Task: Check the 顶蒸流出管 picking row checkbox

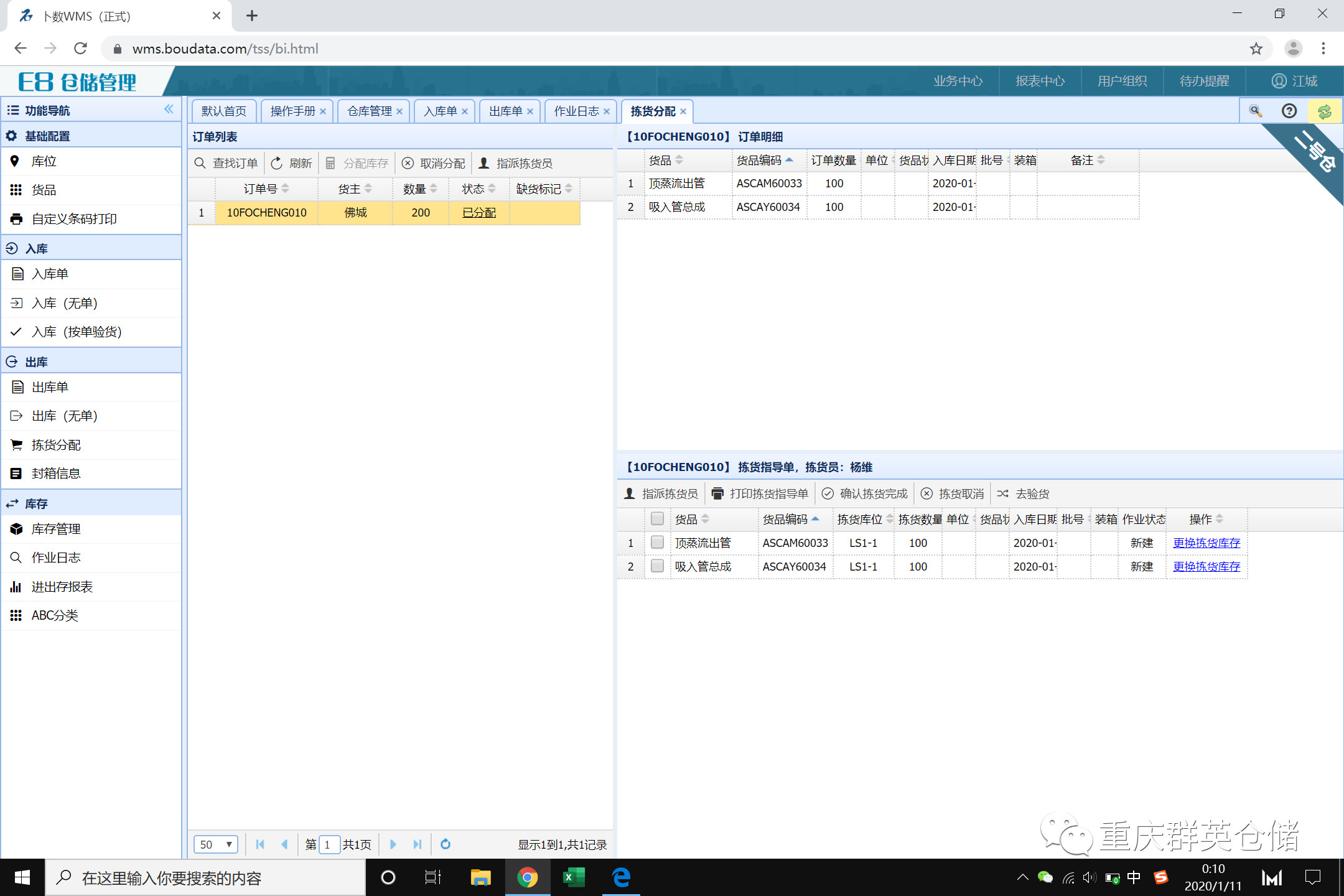Action: point(657,542)
